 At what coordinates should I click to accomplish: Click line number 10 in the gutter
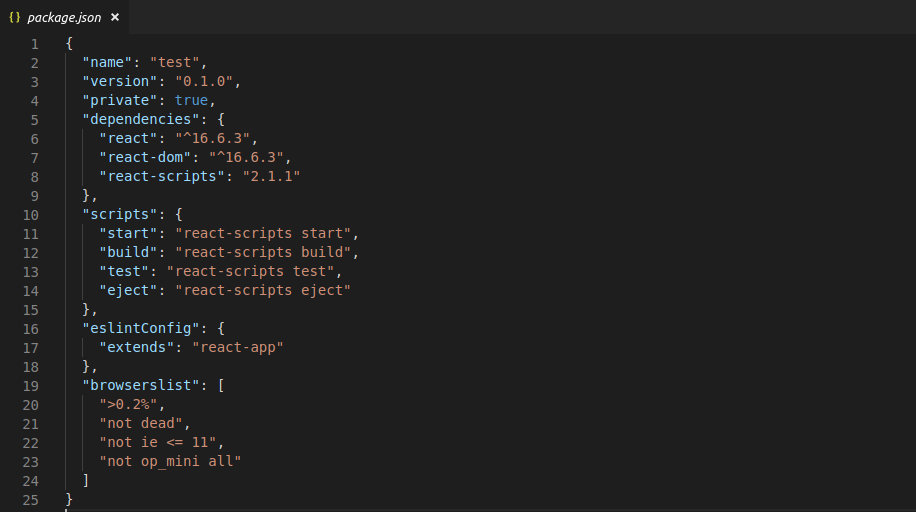(x=30, y=215)
